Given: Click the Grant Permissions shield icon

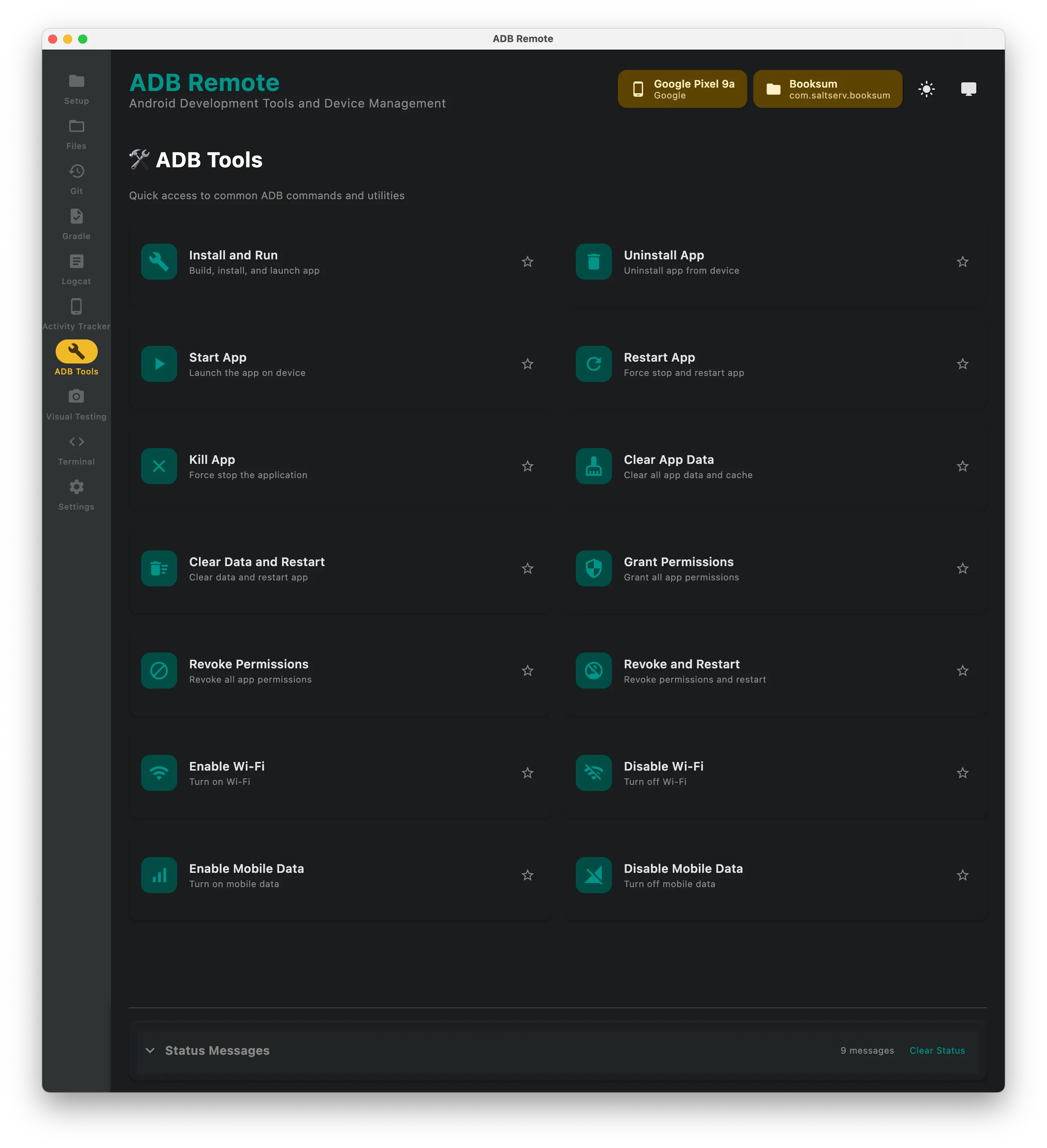Looking at the screenshot, I should tap(593, 568).
